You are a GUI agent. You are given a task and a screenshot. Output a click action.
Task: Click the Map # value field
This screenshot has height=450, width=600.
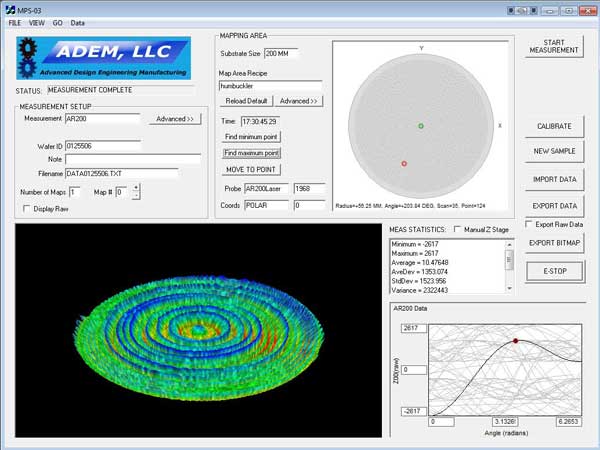click(123, 192)
